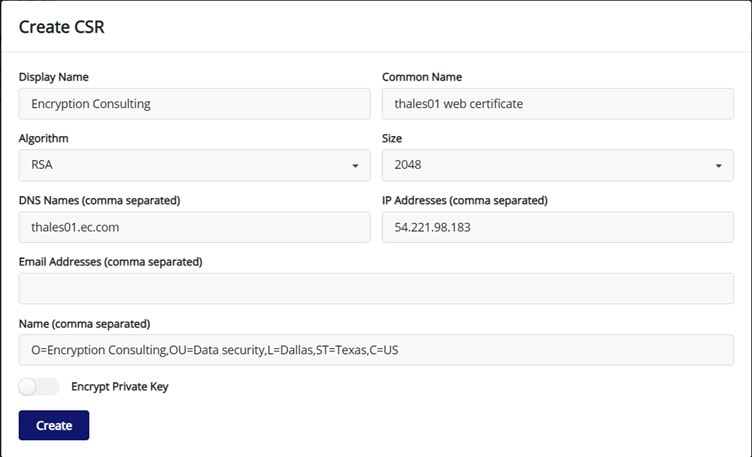This screenshot has height=457, width=752.
Task: Focus the empty Email Addresses field
Action: pos(376,289)
